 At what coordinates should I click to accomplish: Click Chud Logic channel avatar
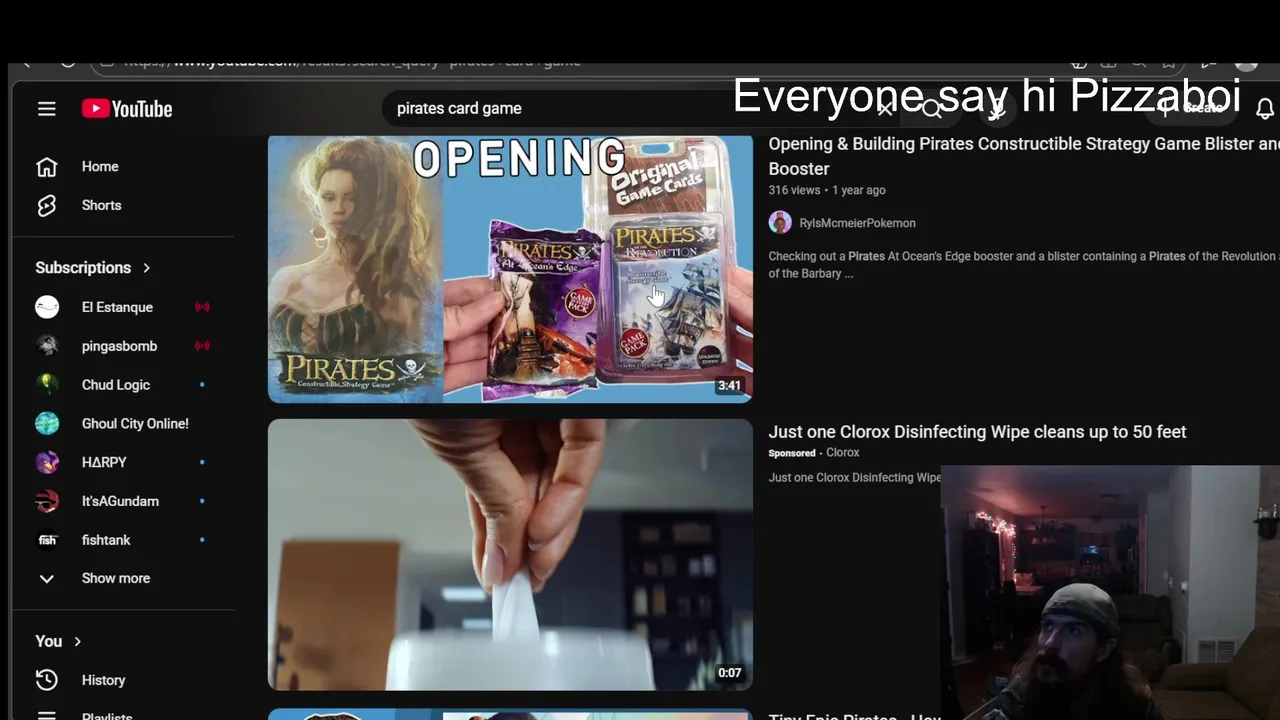coord(47,385)
